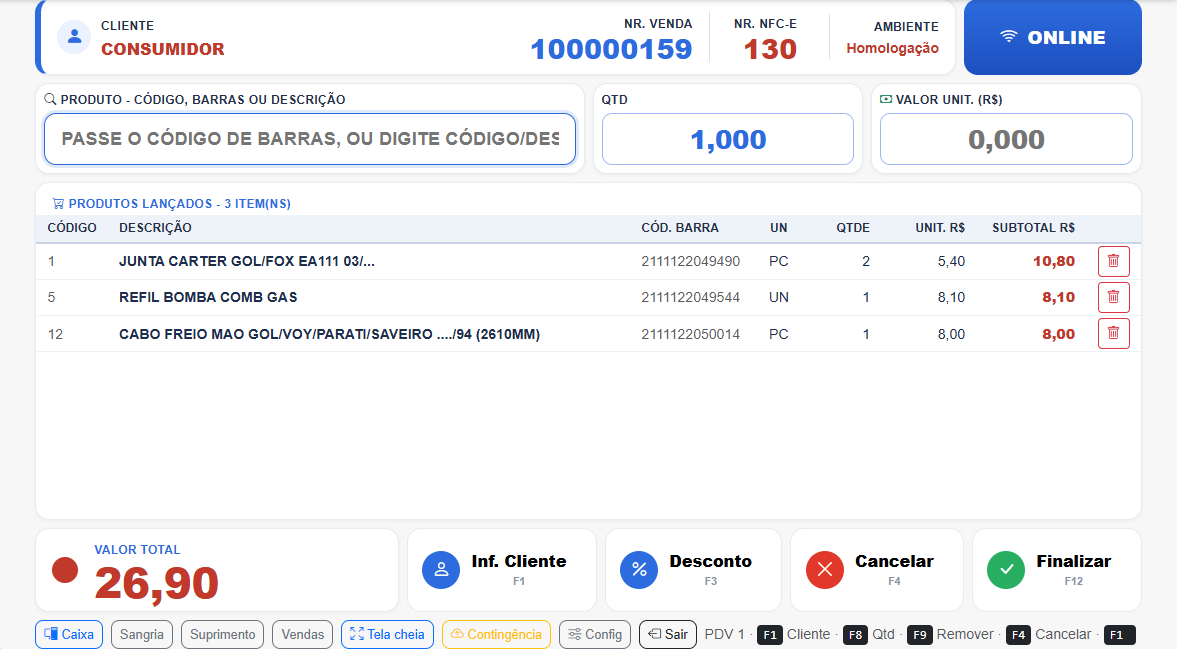
Task: Click barcode 2111122050014
Action: coord(691,334)
